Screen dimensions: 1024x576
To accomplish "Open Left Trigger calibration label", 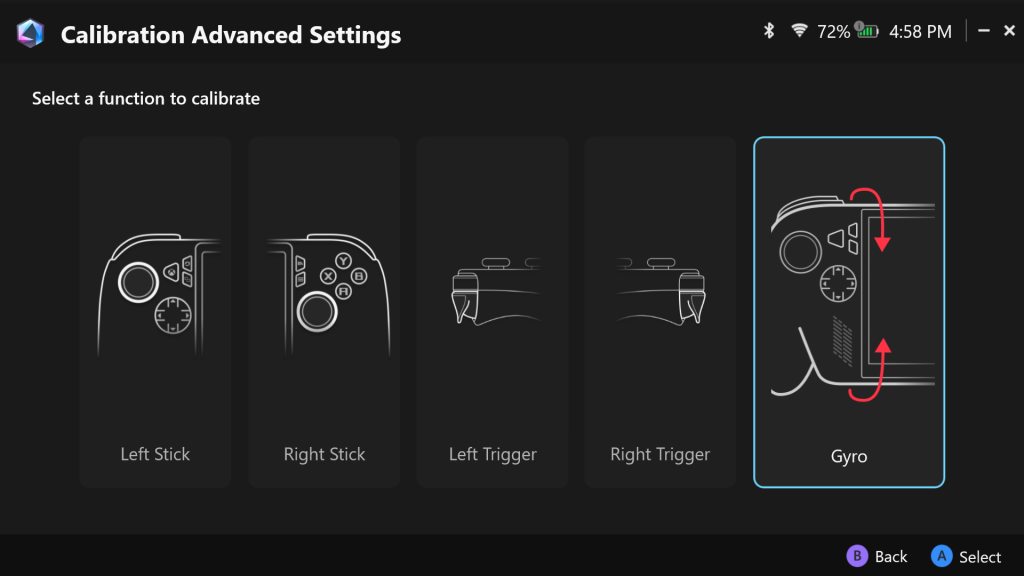I will pos(492,454).
